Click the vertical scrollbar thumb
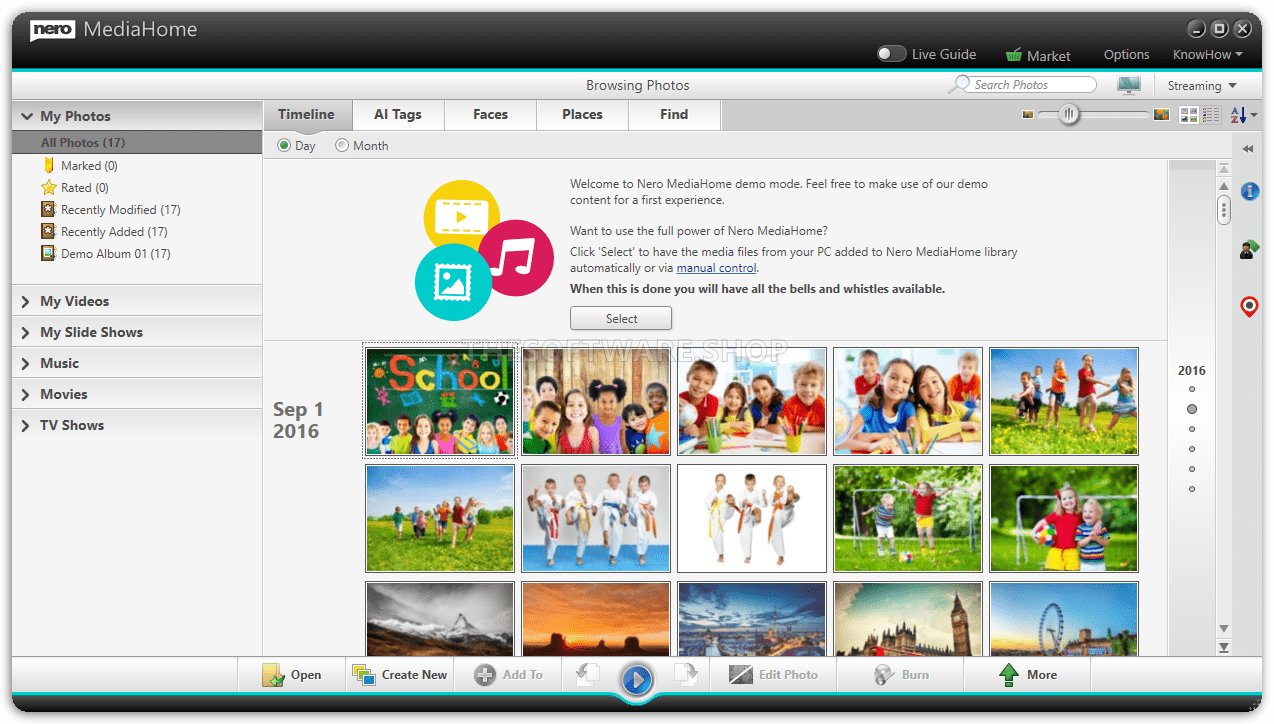 (x=1224, y=210)
